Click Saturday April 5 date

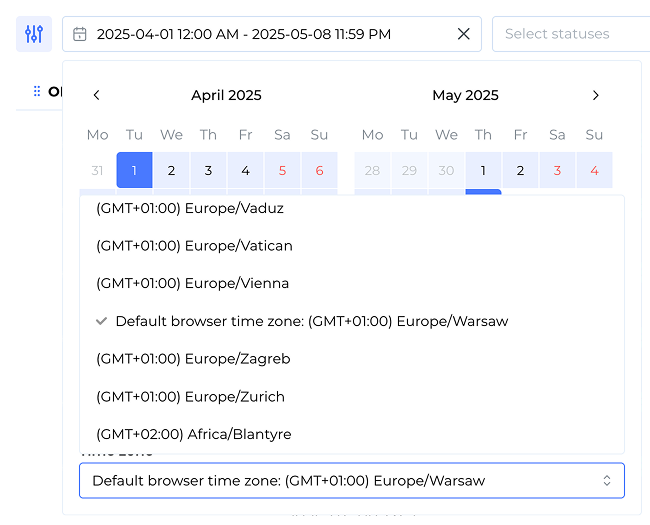282,171
